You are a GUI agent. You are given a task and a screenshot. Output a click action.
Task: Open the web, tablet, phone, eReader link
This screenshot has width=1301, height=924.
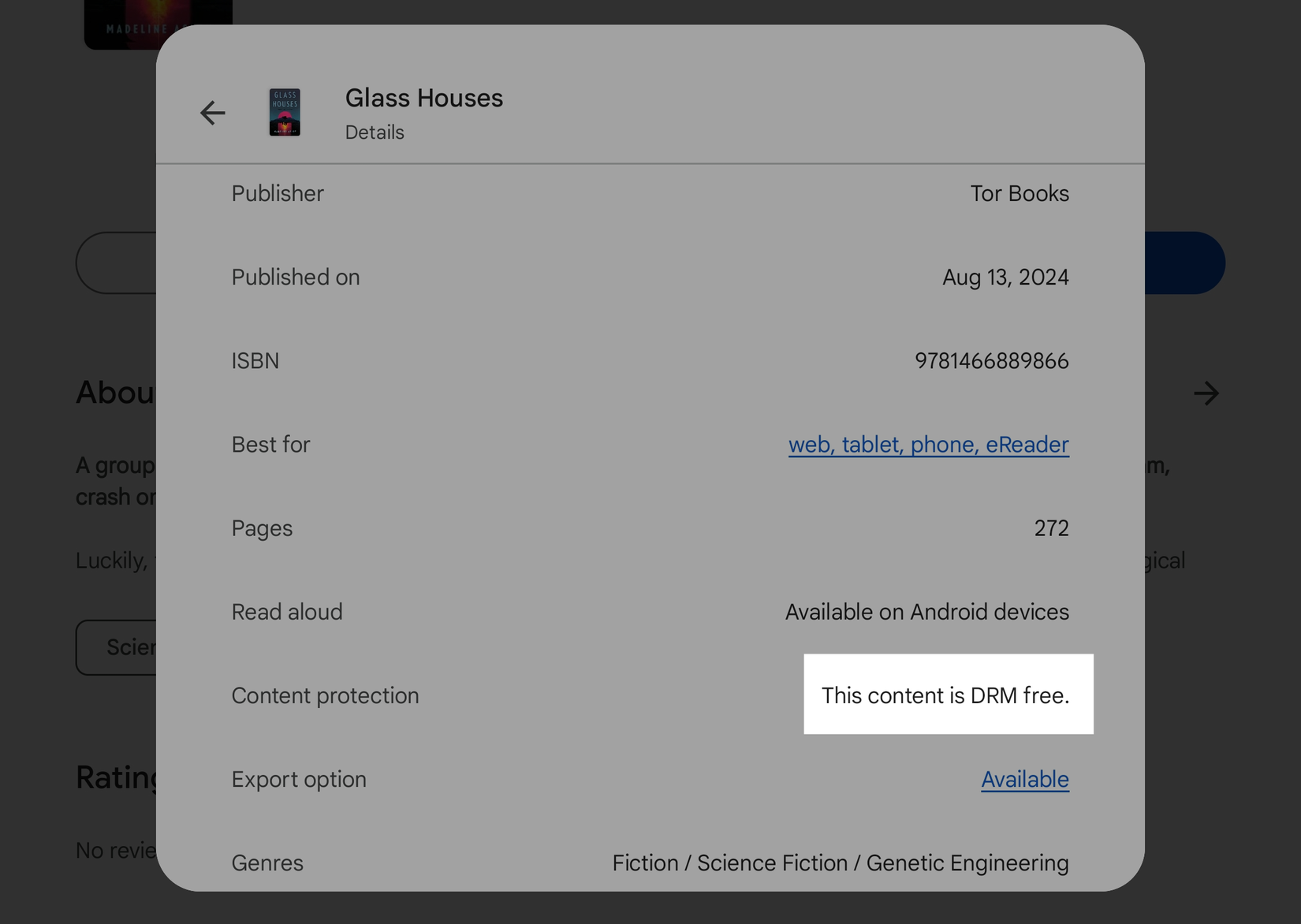tap(928, 445)
